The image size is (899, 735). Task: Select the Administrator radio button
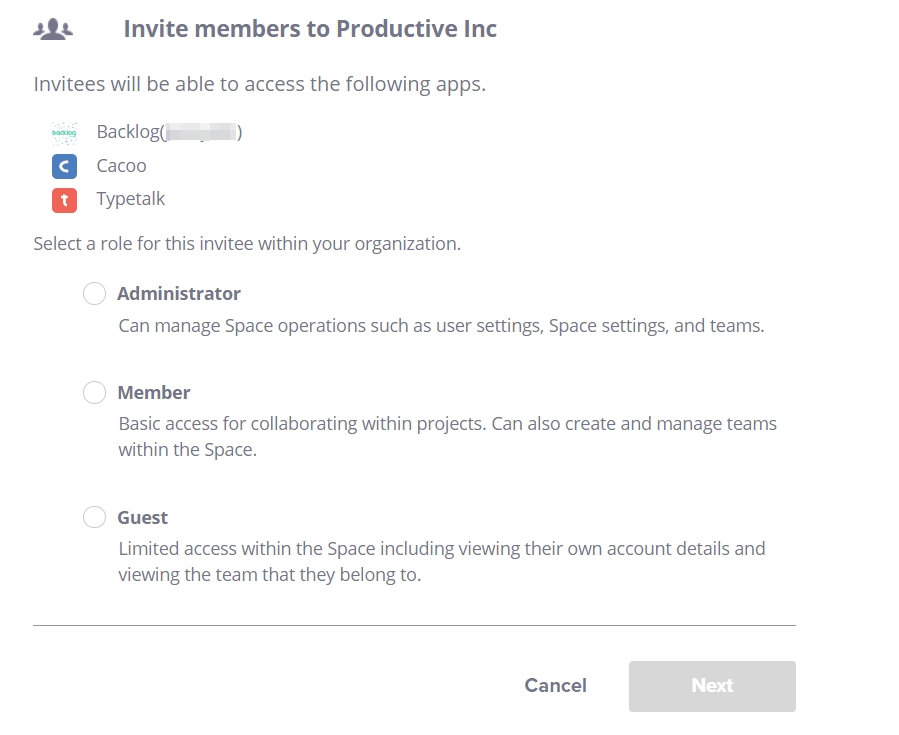(95, 294)
